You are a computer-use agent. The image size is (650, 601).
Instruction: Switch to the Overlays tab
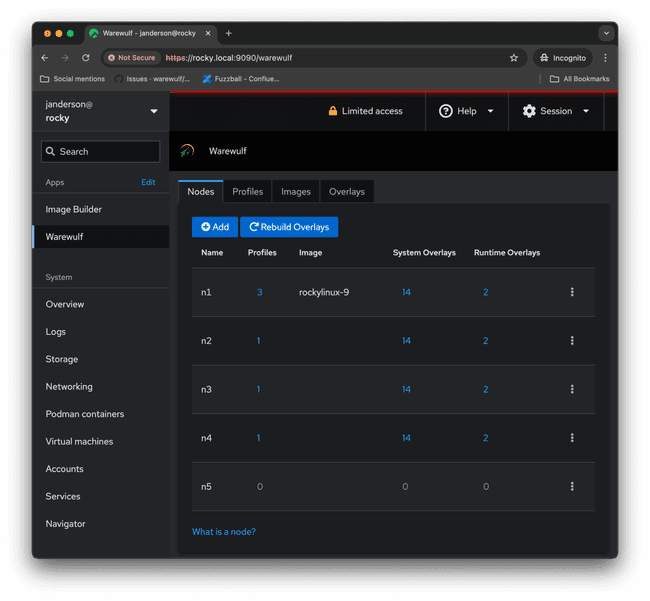347,191
